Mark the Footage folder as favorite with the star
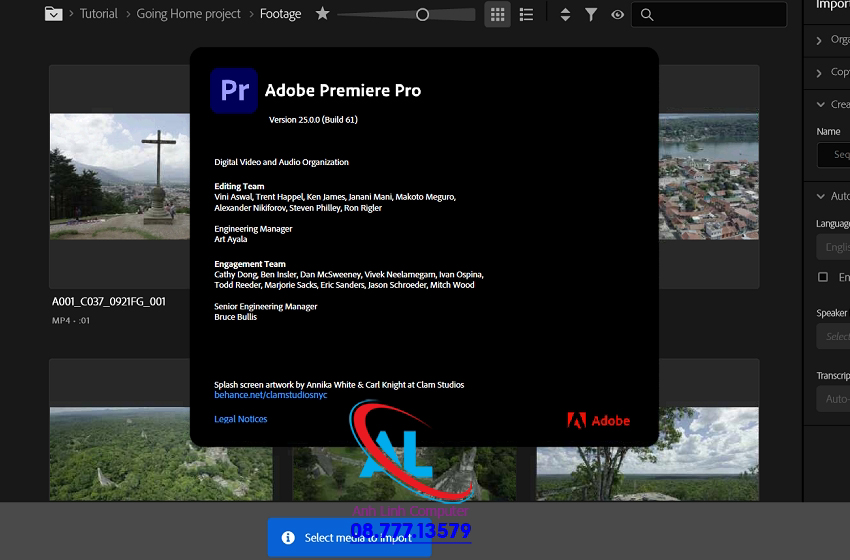The image size is (850, 560). coord(322,14)
